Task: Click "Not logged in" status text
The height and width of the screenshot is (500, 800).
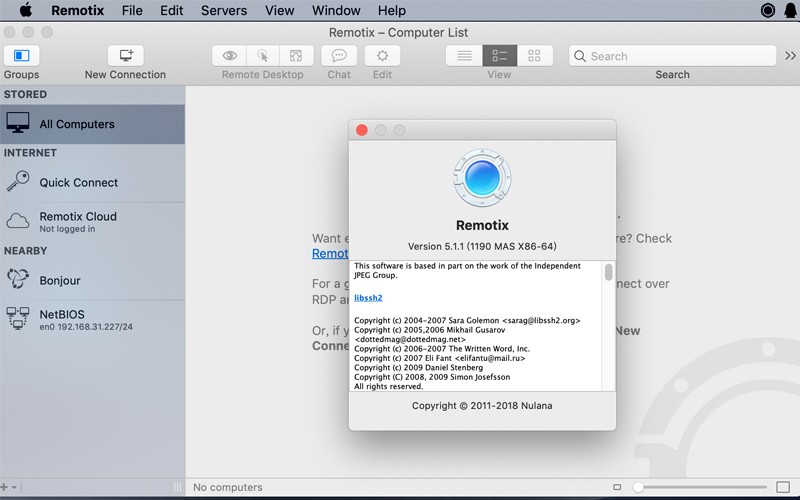Action: pyautogui.click(x=67, y=229)
